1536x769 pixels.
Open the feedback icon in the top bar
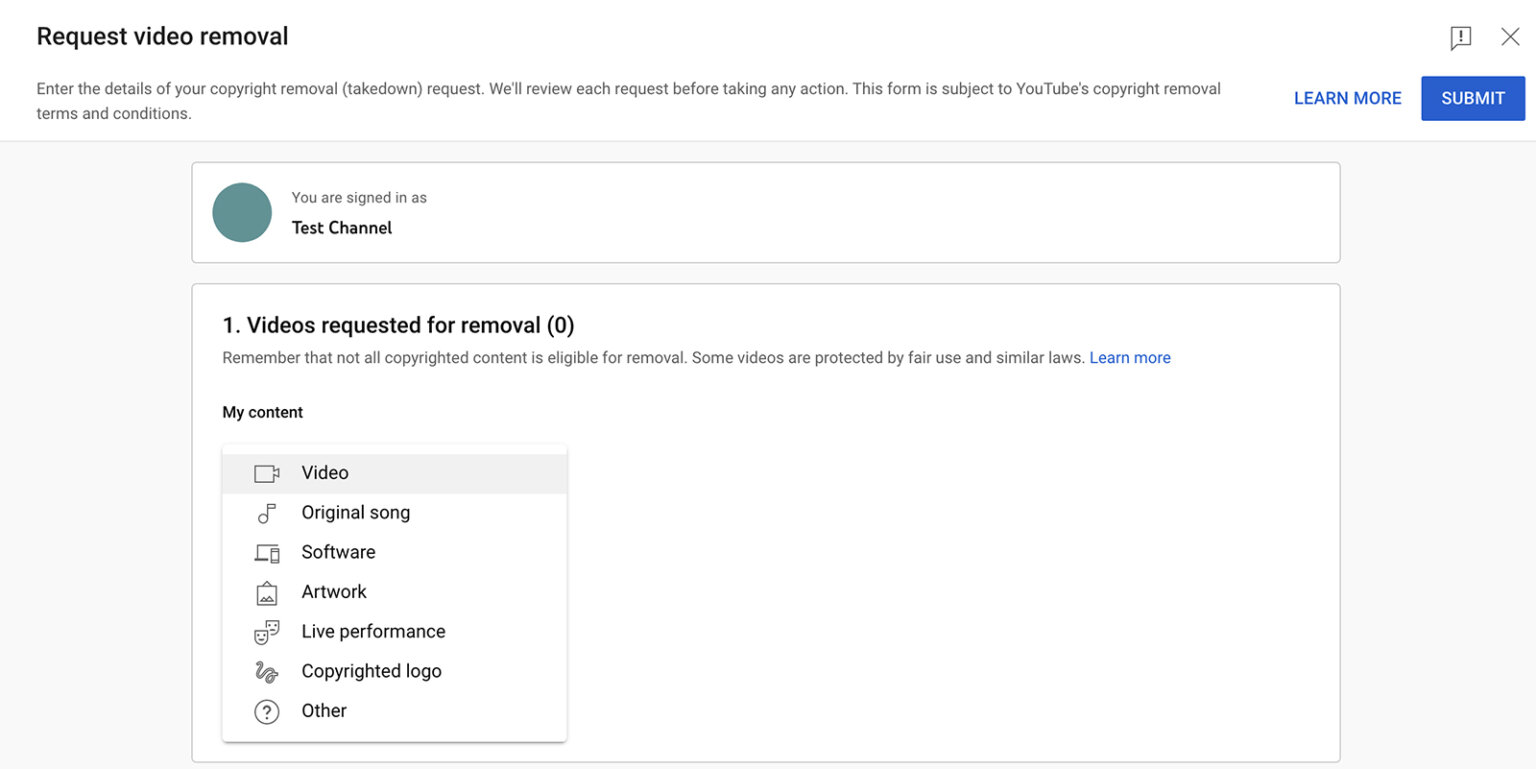[1461, 37]
